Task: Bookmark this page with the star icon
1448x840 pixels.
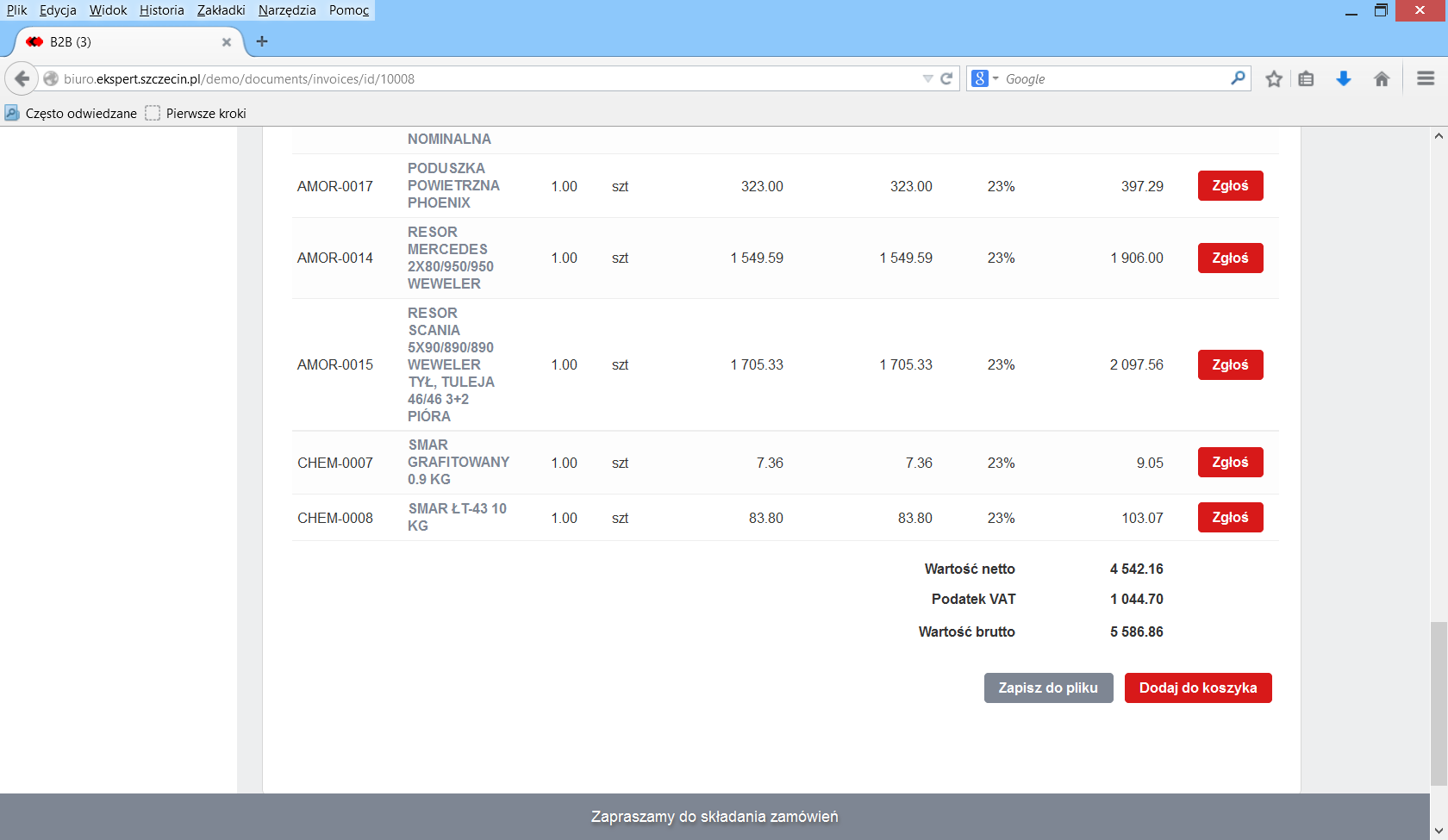Action: point(1274,79)
